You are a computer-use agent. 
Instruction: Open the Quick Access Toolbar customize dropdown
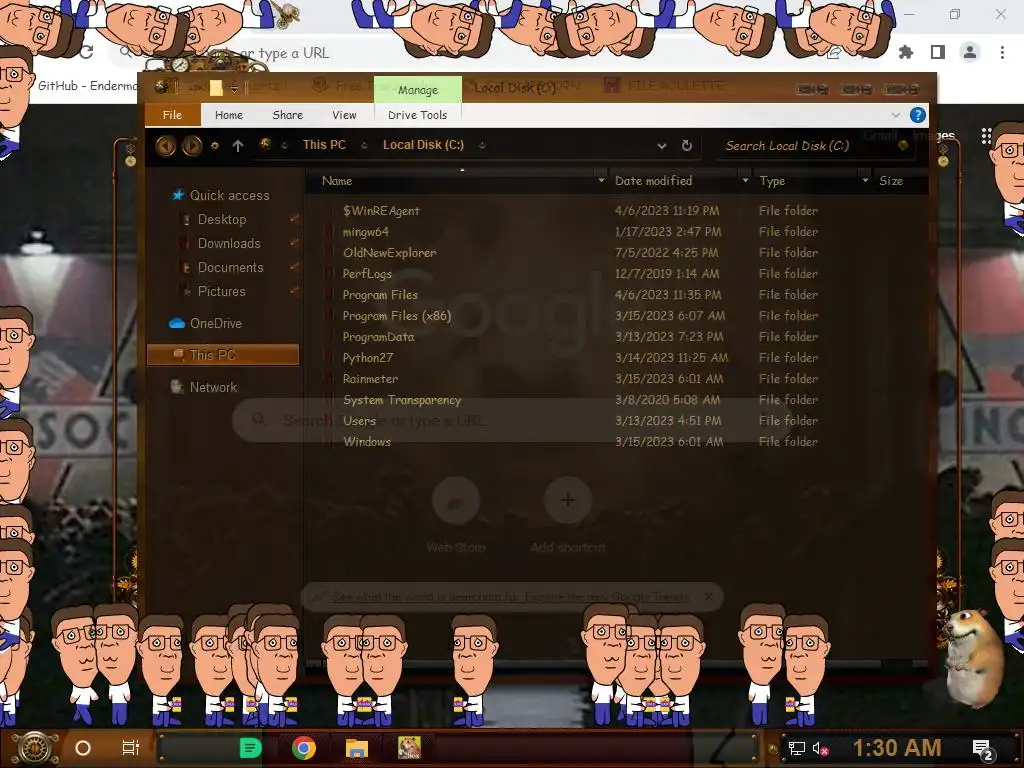pos(234,88)
